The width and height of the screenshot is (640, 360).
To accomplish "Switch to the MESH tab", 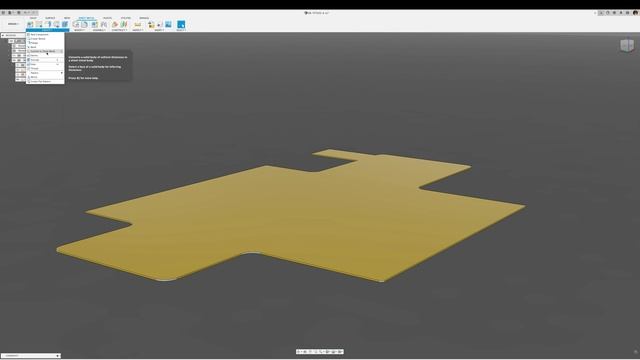I will [x=67, y=18].
